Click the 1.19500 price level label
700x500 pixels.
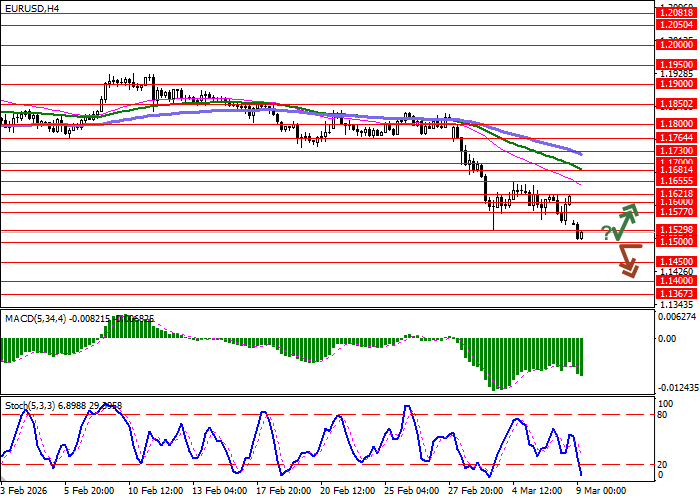point(676,65)
